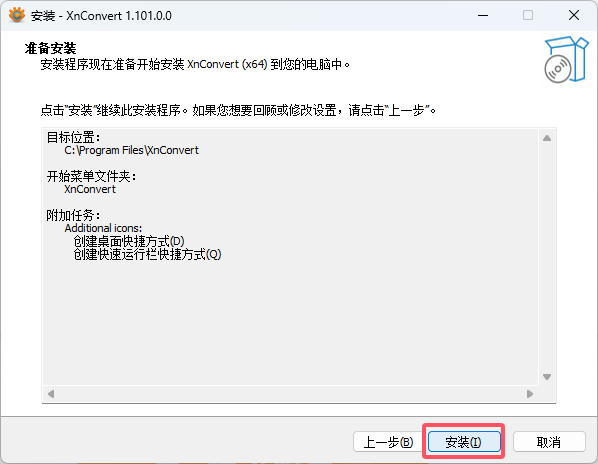Click the 创建快速运行栏快捷方式(Q) summary line
The height and width of the screenshot is (464, 598).
click(147, 254)
